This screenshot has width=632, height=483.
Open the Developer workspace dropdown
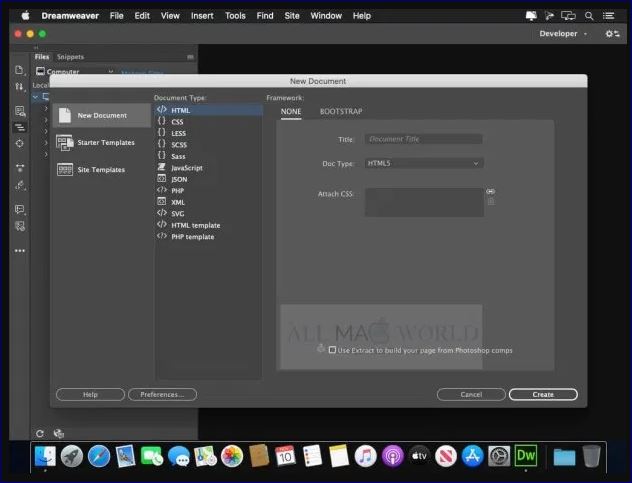[563, 34]
